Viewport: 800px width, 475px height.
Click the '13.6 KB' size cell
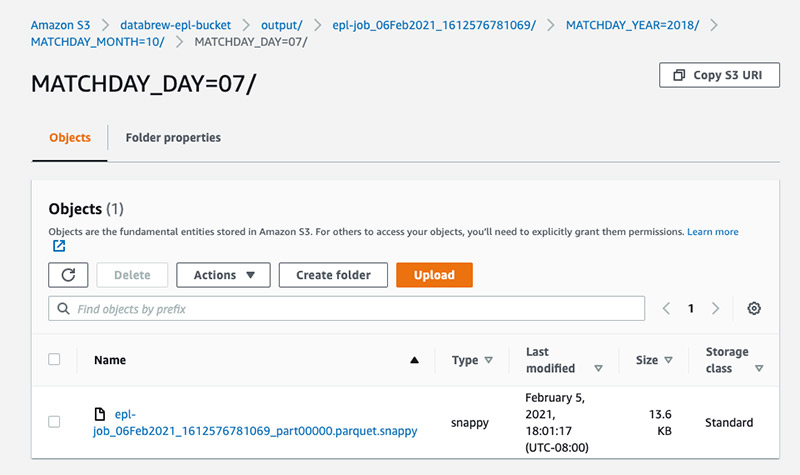tap(660, 422)
